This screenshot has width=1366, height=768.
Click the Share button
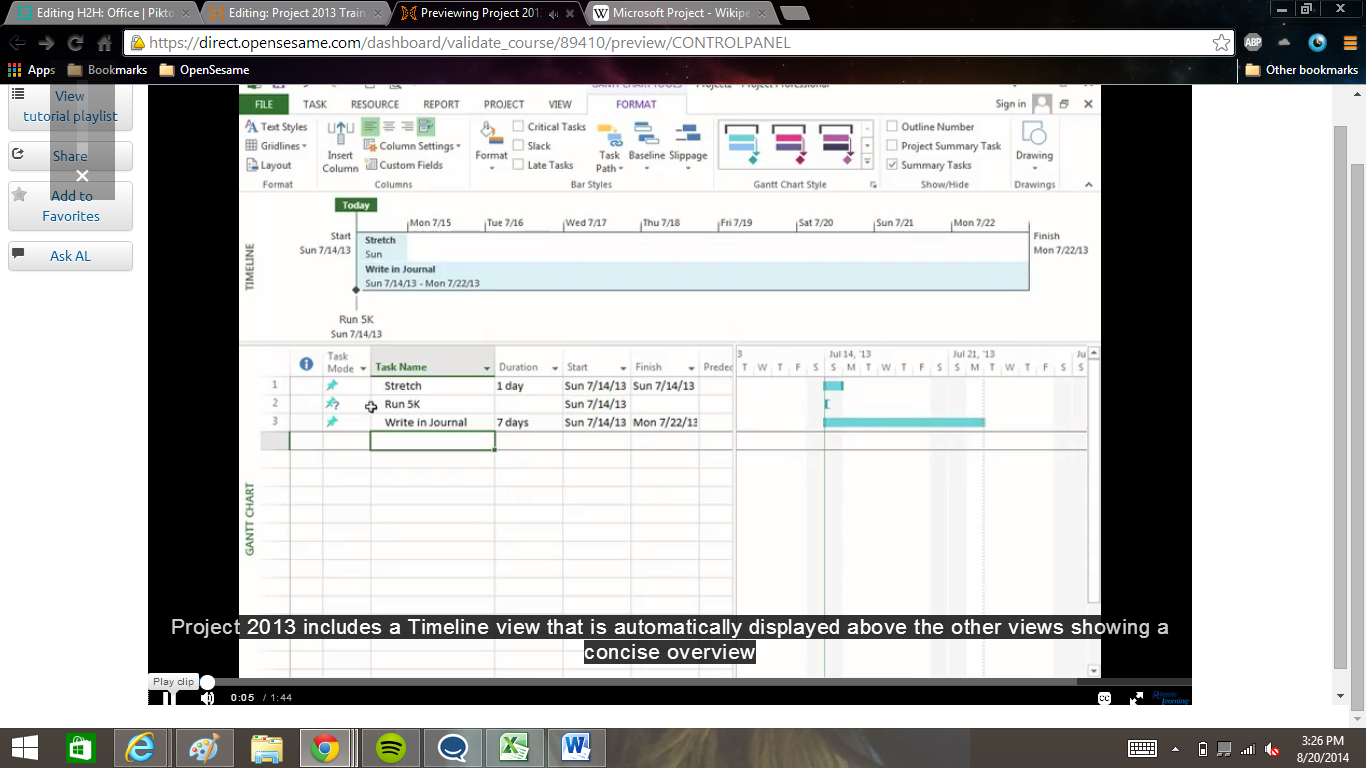click(x=70, y=156)
